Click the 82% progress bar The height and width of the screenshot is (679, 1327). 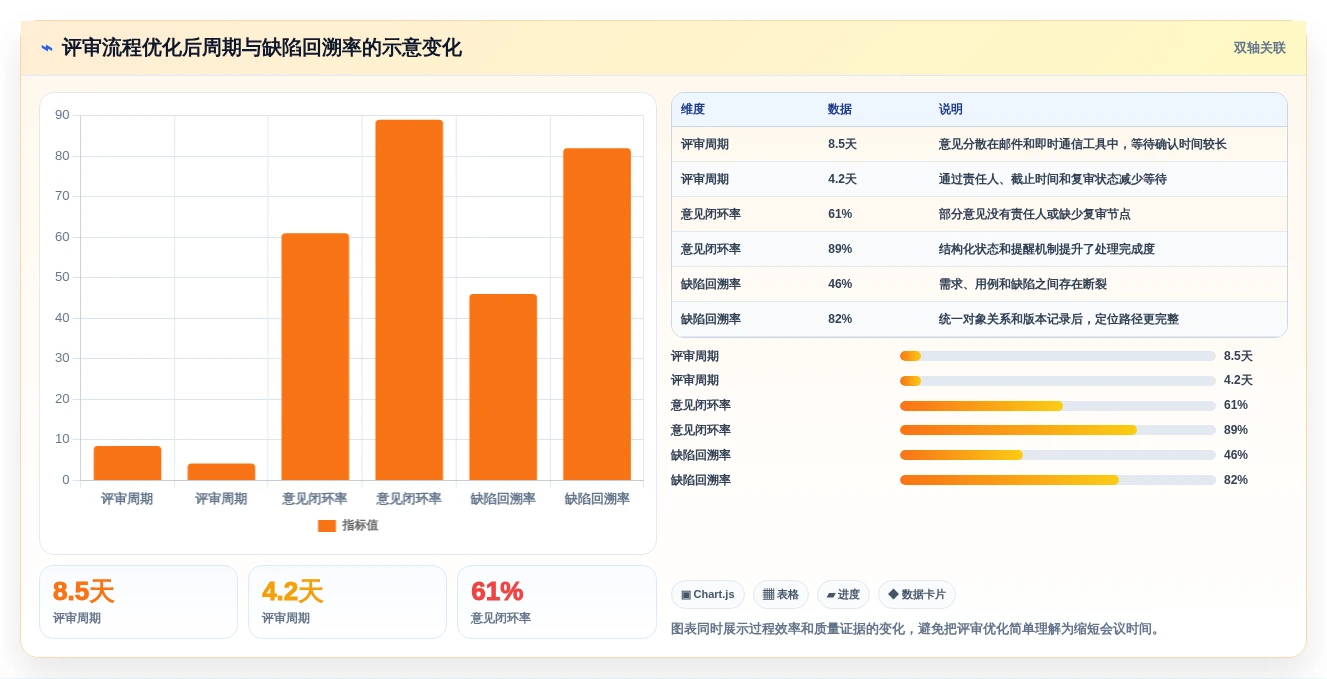(x=1058, y=480)
